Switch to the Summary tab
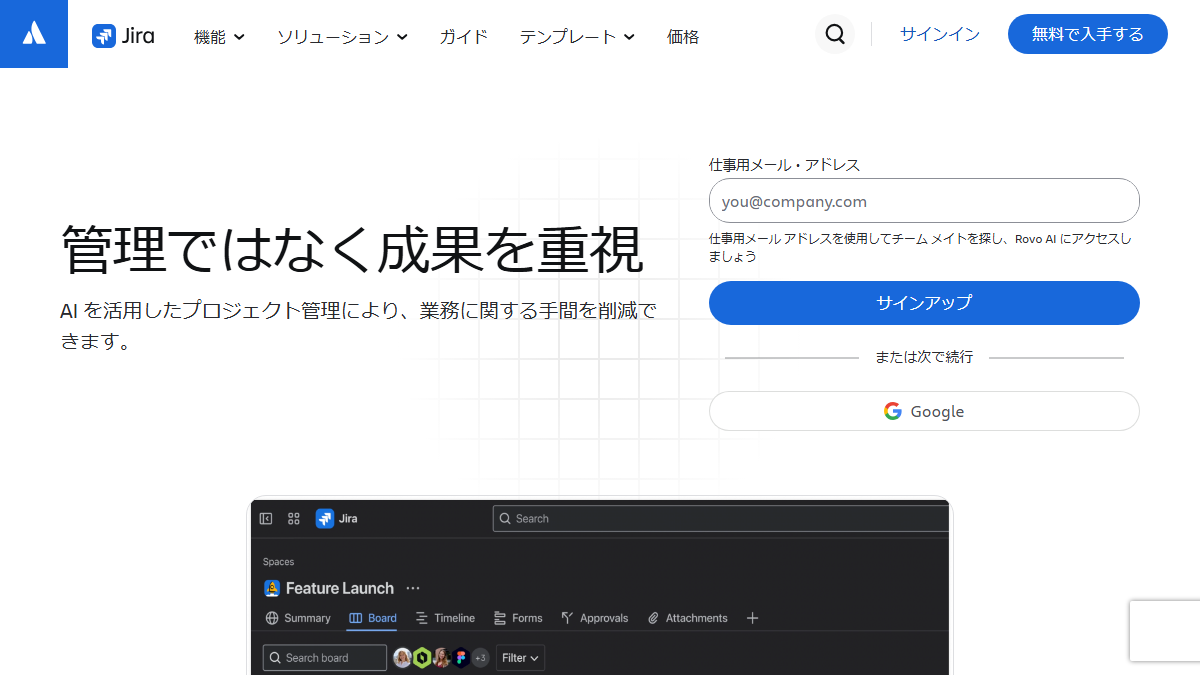The width and height of the screenshot is (1200, 675). [298, 618]
